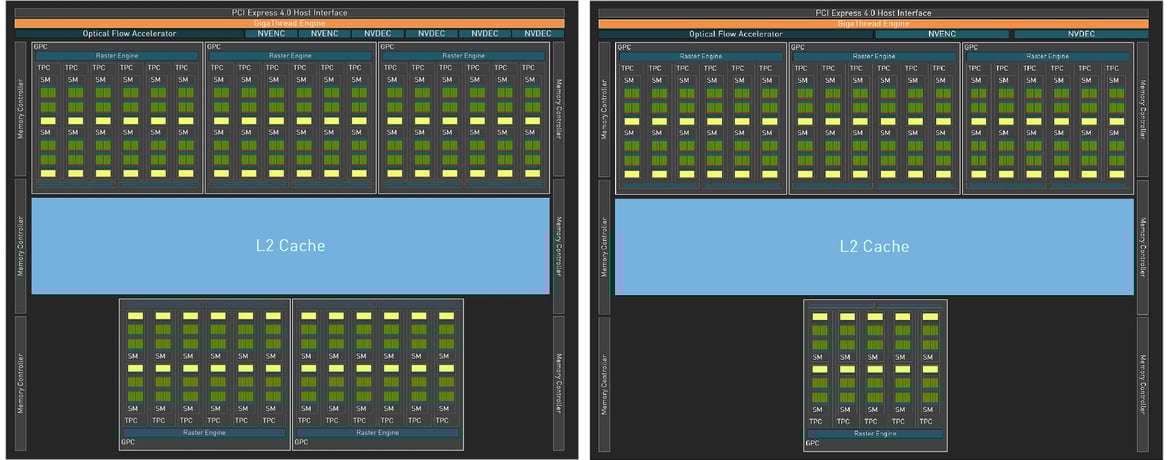This screenshot has height=460, width=1168.
Task: Click the first NVDEC block in left diagram
Action: [x=378, y=33]
